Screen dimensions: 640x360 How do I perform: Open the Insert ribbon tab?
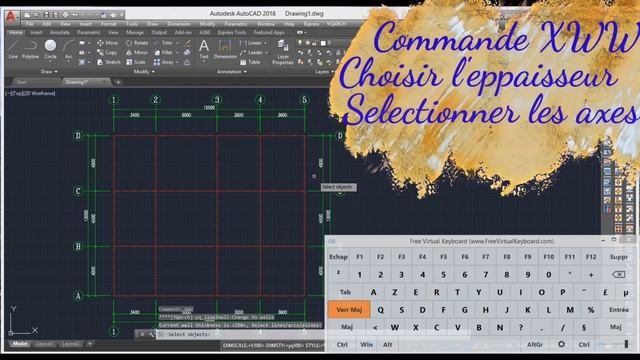pos(36,33)
